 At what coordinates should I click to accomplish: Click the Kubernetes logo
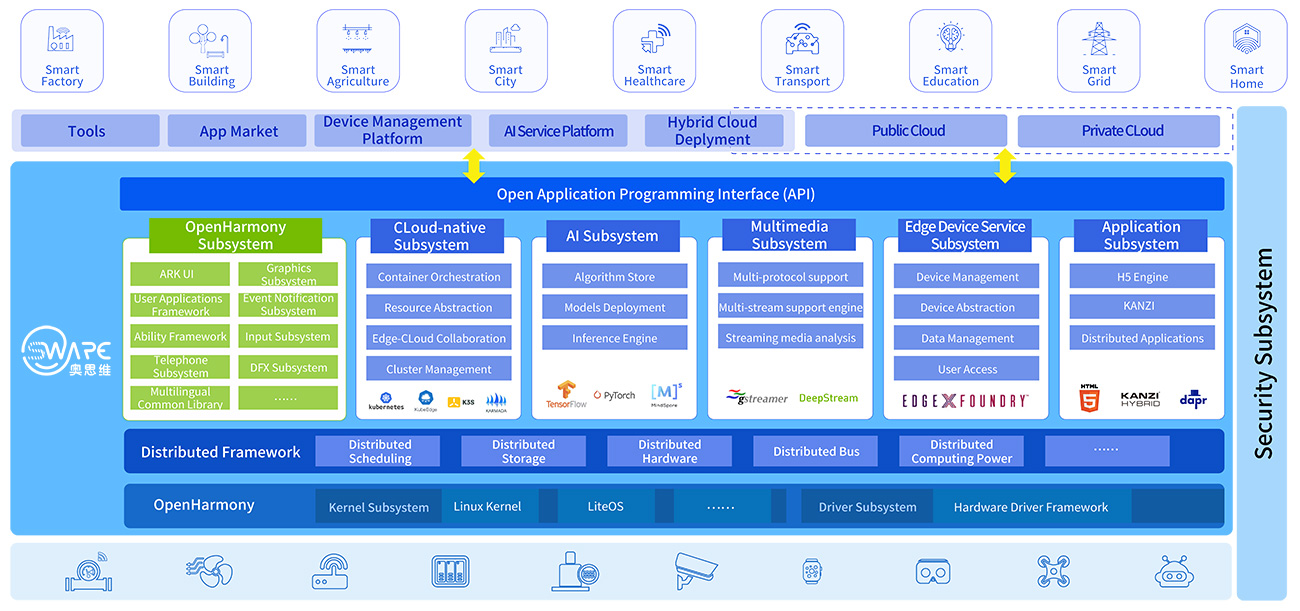click(x=386, y=400)
